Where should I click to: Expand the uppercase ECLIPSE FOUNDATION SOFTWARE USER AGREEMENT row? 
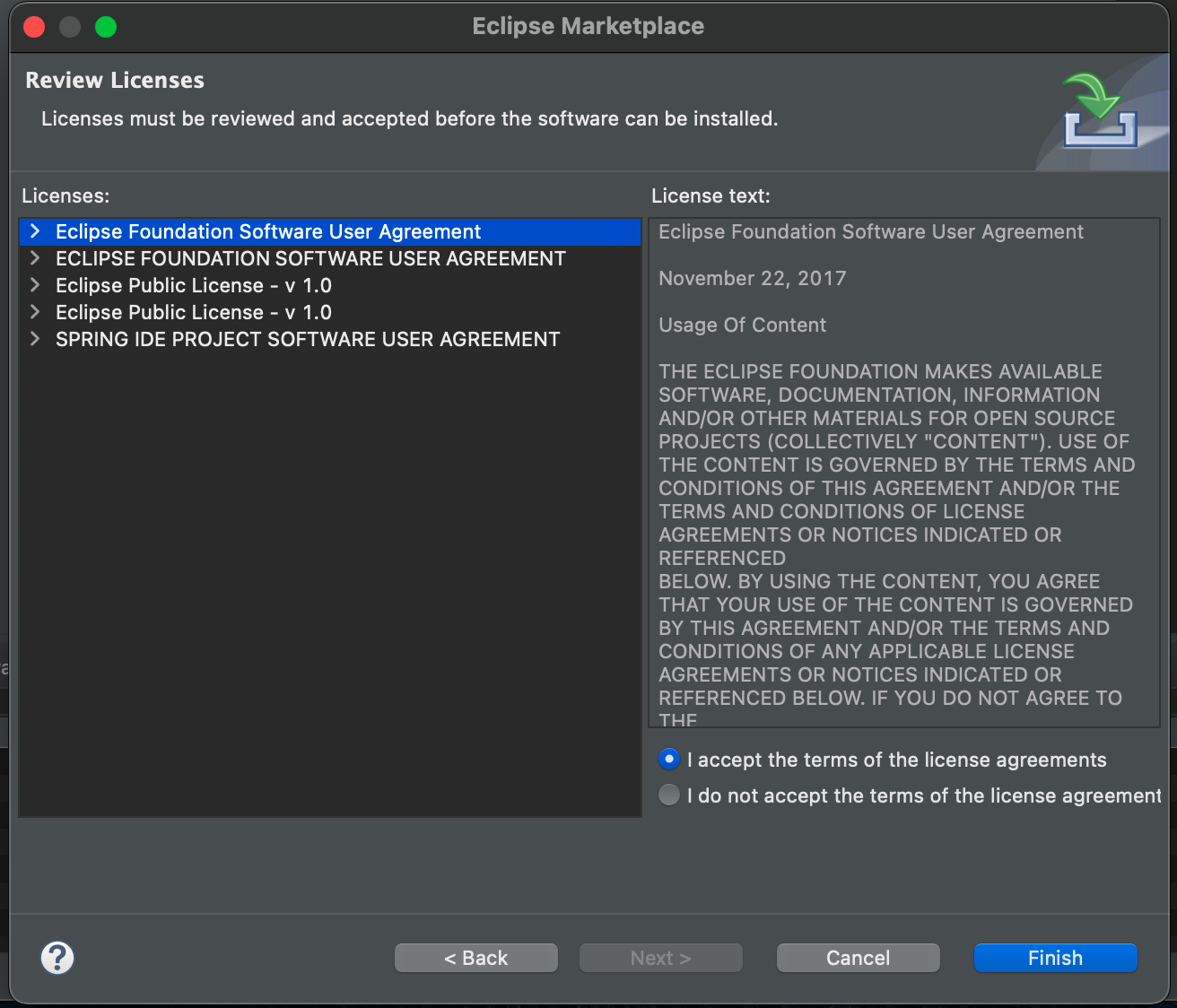pos(35,258)
